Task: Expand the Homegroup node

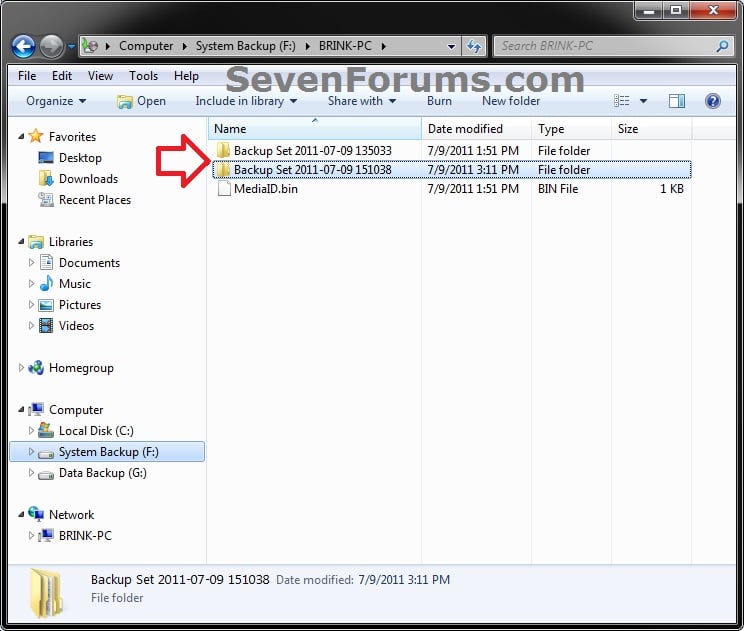Action: tap(21, 368)
